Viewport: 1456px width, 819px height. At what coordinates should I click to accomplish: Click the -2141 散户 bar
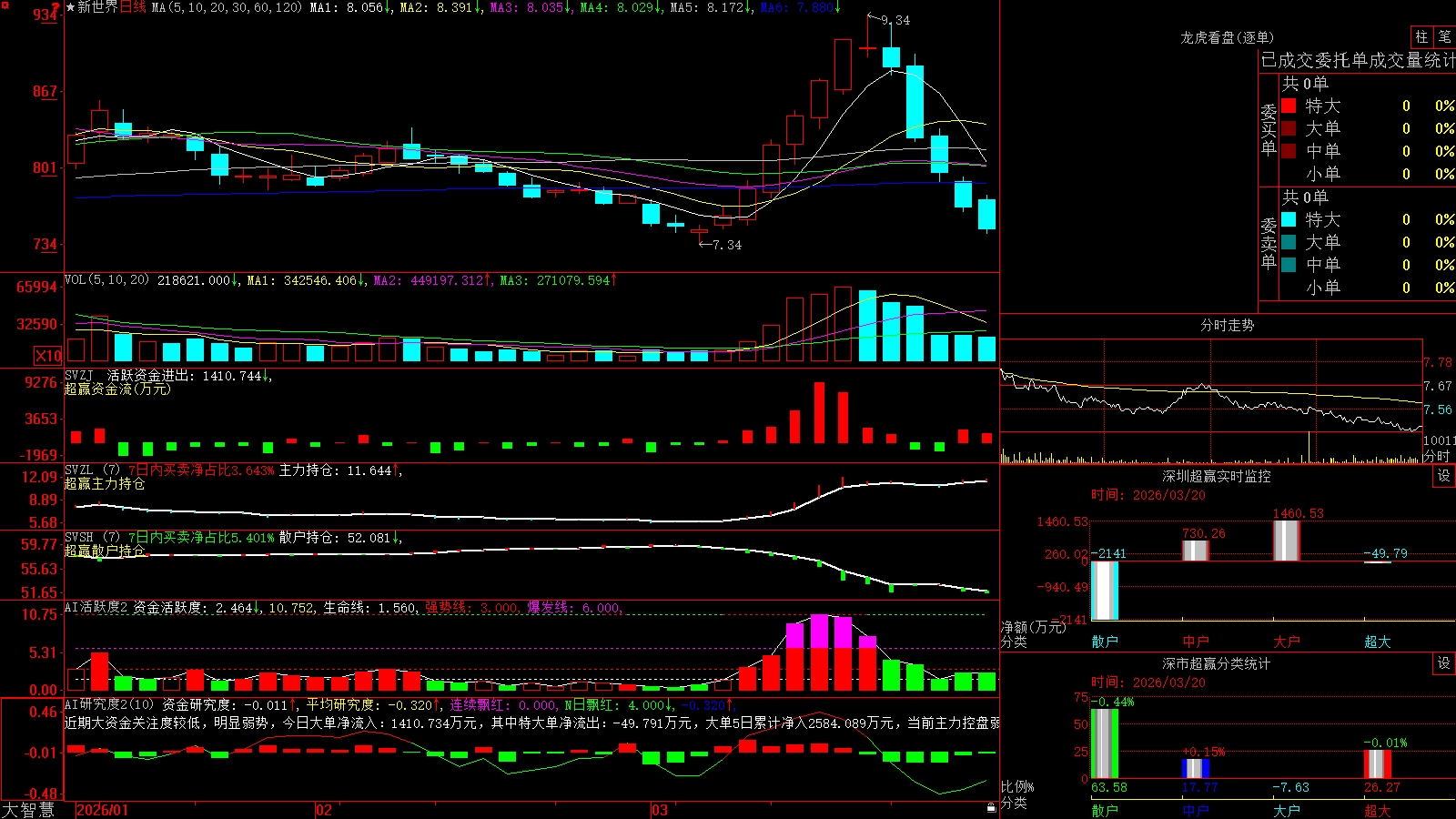pyautogui.click(x=1105, y=591)
